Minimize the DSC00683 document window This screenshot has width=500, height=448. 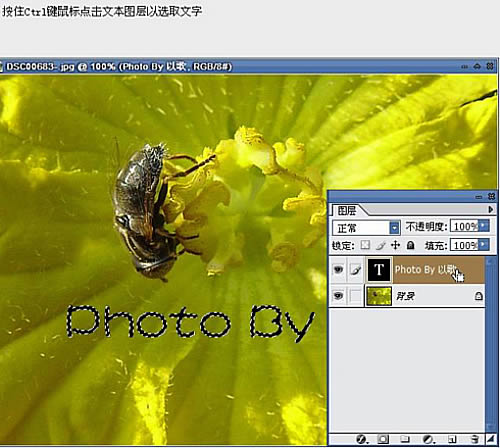[465, 67]
